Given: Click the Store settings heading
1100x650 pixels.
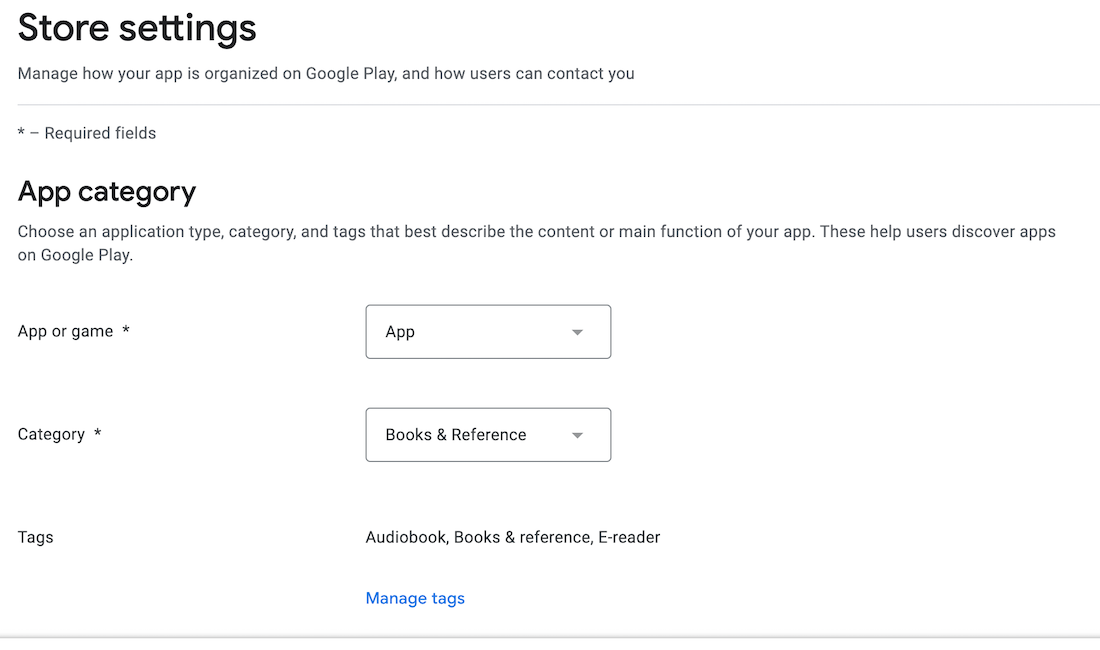Looking at the screenshot, I should [x=137, y=28].
